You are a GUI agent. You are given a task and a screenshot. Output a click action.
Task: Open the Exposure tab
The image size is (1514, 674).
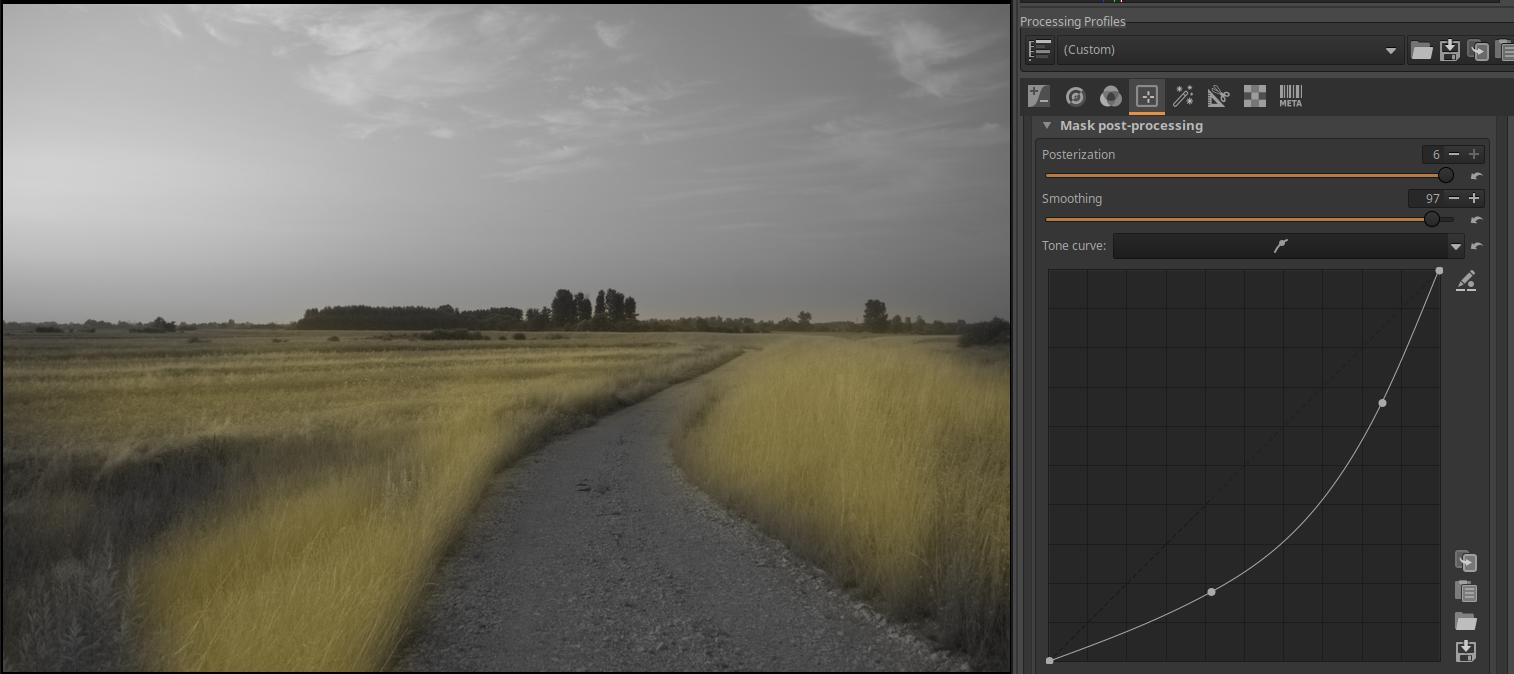1039,96
